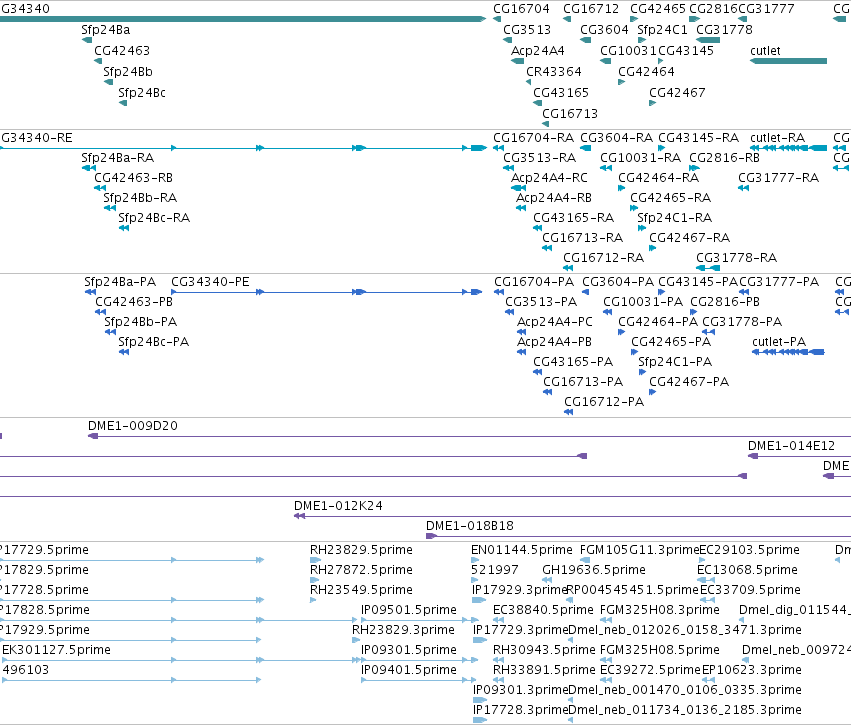Click the Sfp24Ba-RA transcript label

[x=118, y=158]
